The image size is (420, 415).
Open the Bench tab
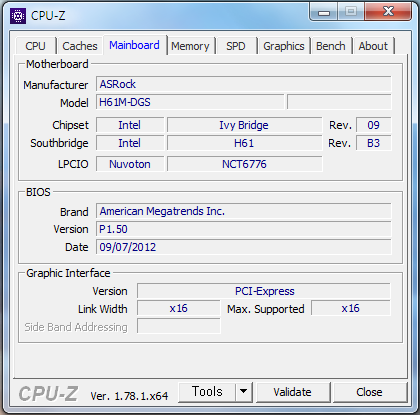331,46
